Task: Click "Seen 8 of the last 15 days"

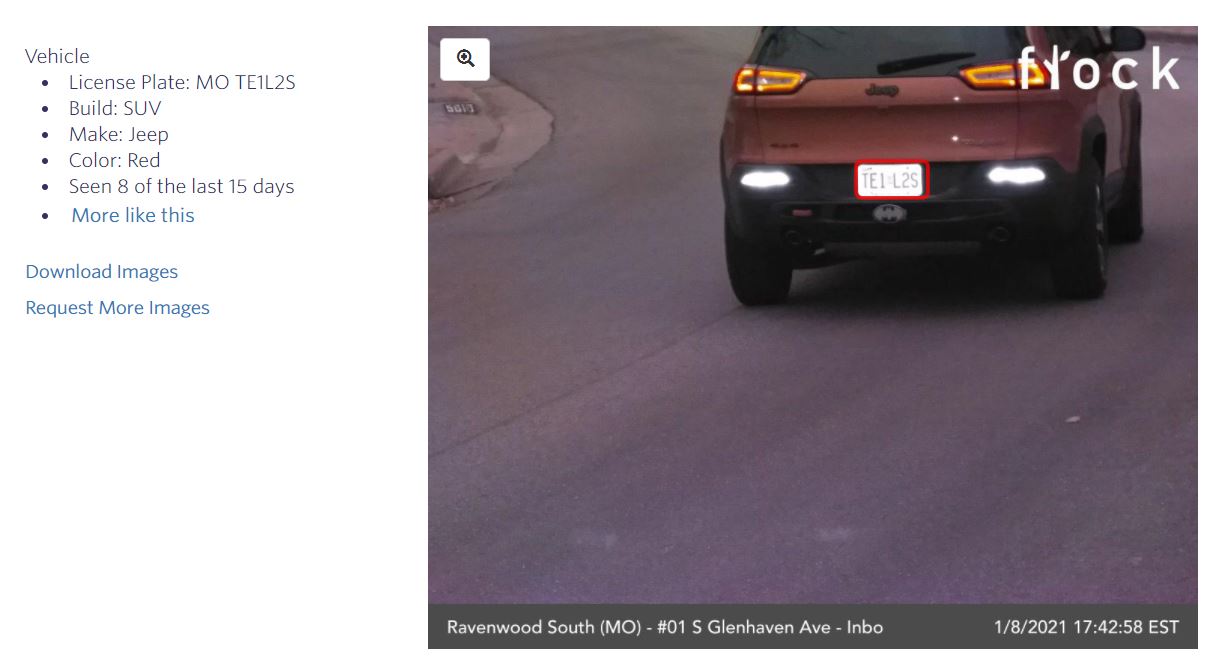Action: 182,186
